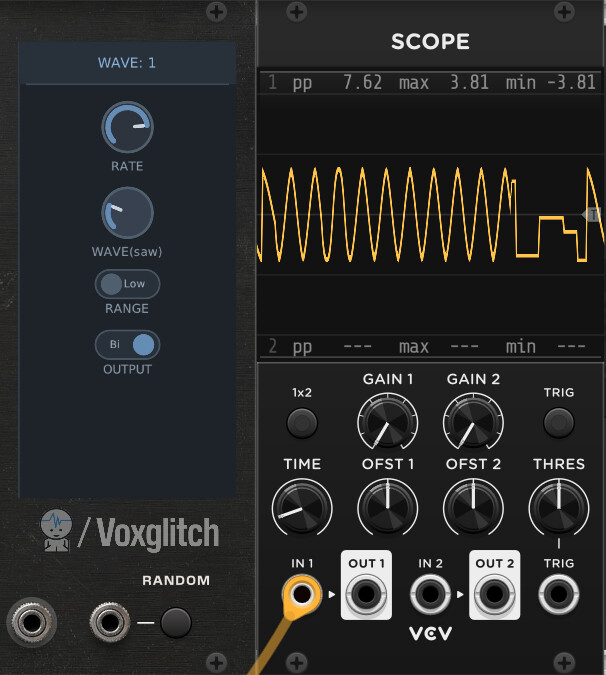
Task: Click the IN 1 input jack
Action: 302,597
